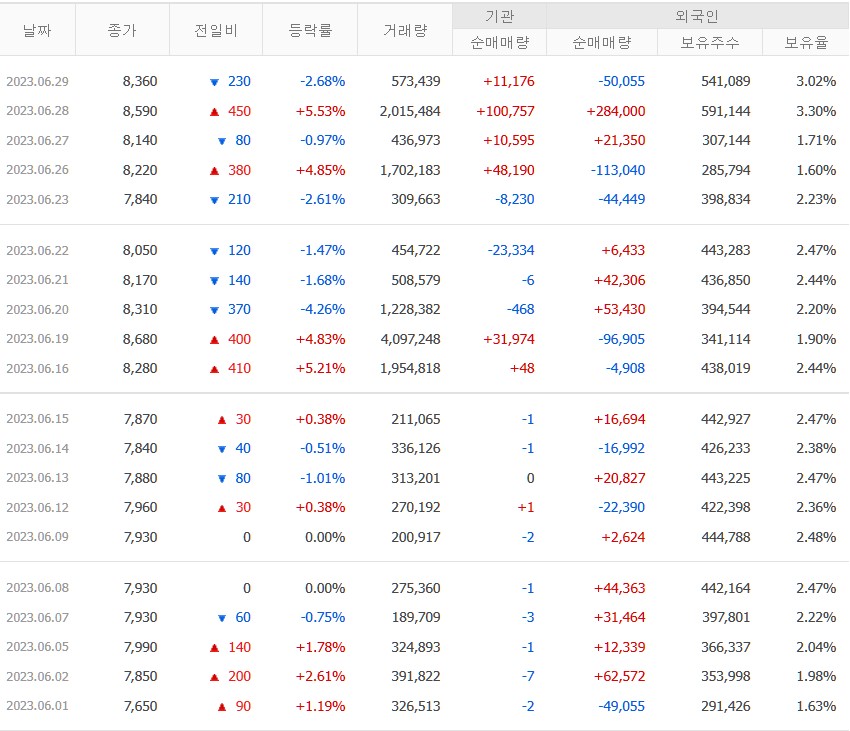Click the blue 370 price change

pos(239,310)
